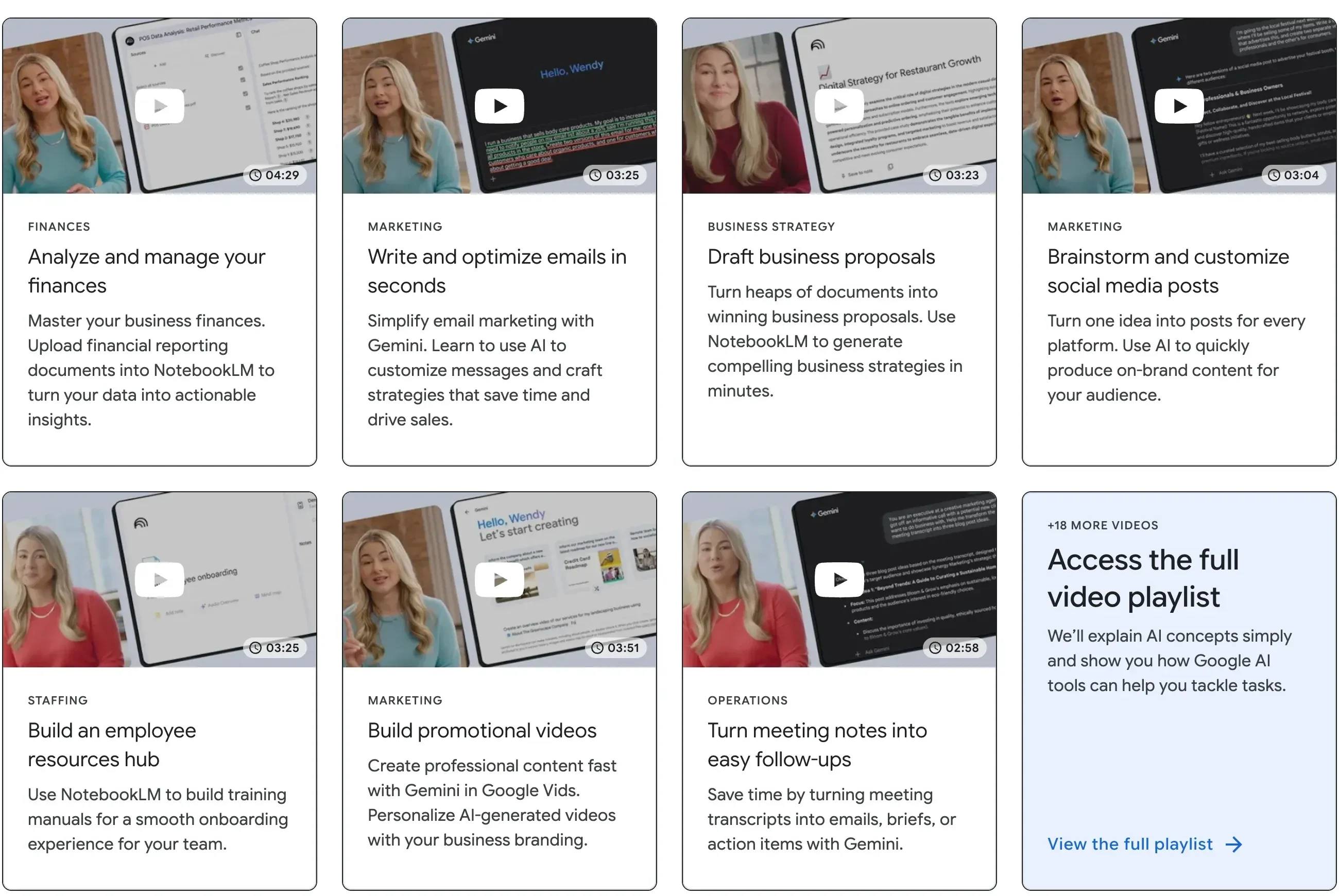Open the Build promotional videos title
The image size is (1339, 896).
click(482, 730)
